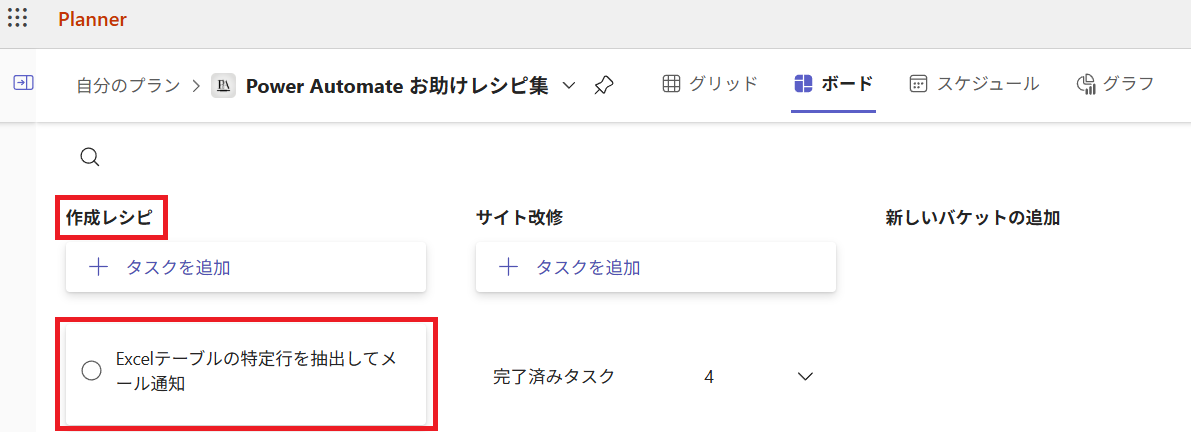Open the スケジュール view tab
Screen dimensions: 1191x432
click(974, 84)
